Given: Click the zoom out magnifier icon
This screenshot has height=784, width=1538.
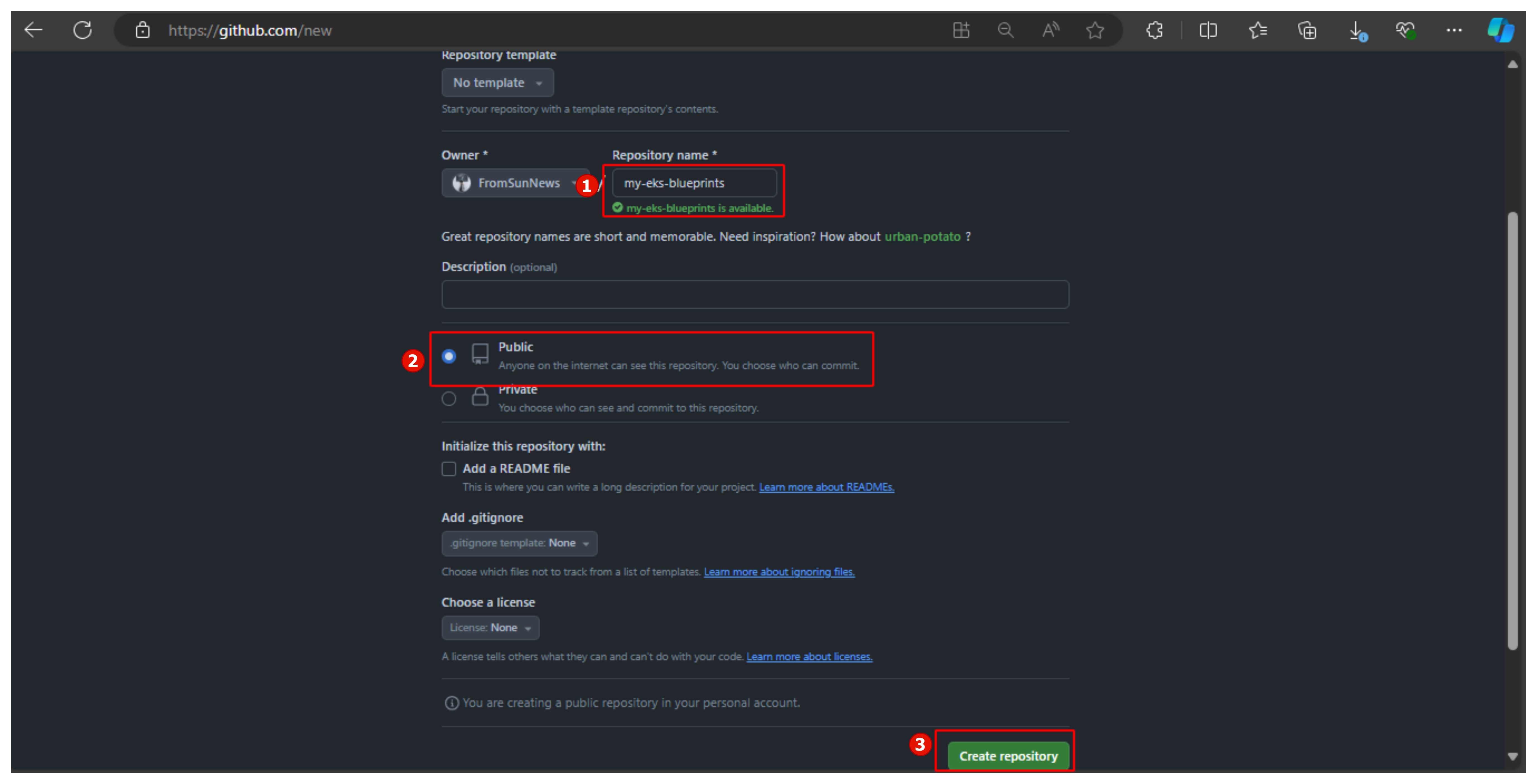Looking at the screenshot, I should pos(1005,30).
